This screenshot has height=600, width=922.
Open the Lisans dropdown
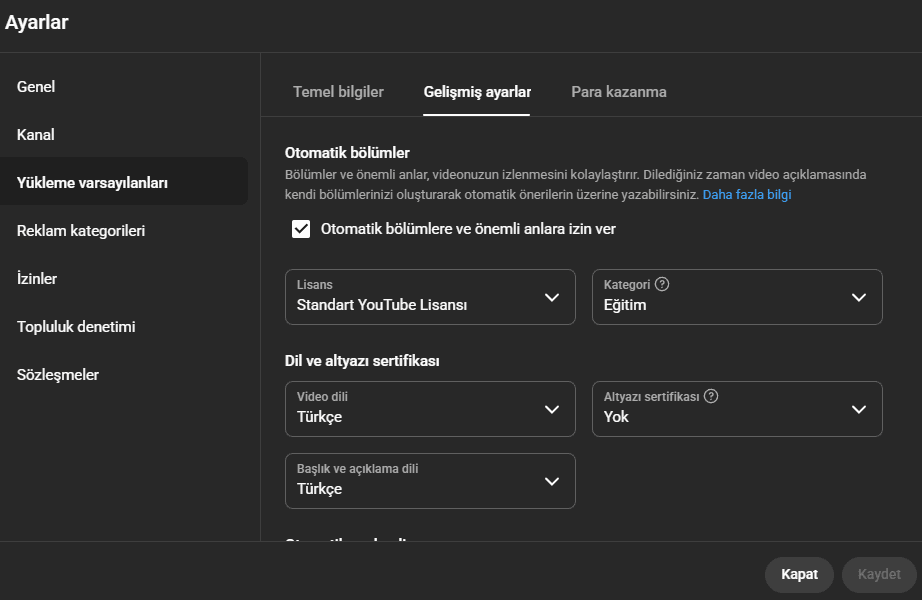click(x=430, y=297)
